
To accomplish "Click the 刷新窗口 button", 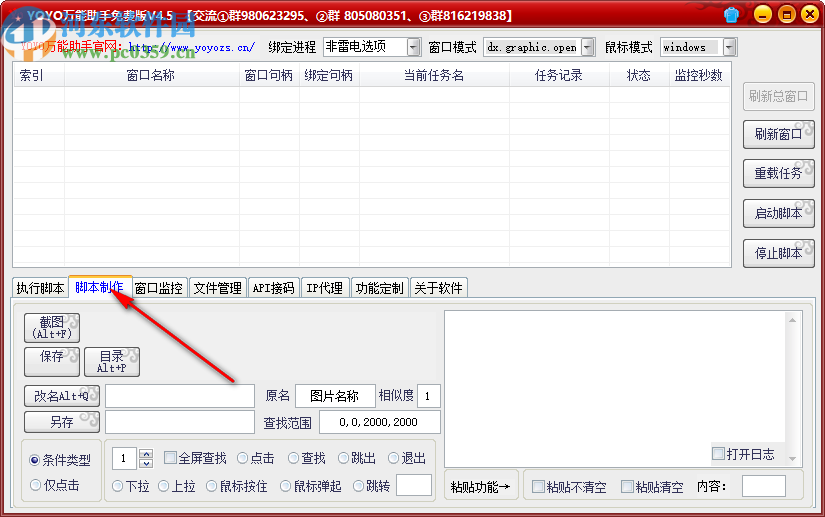I will [x=778, y=135].
